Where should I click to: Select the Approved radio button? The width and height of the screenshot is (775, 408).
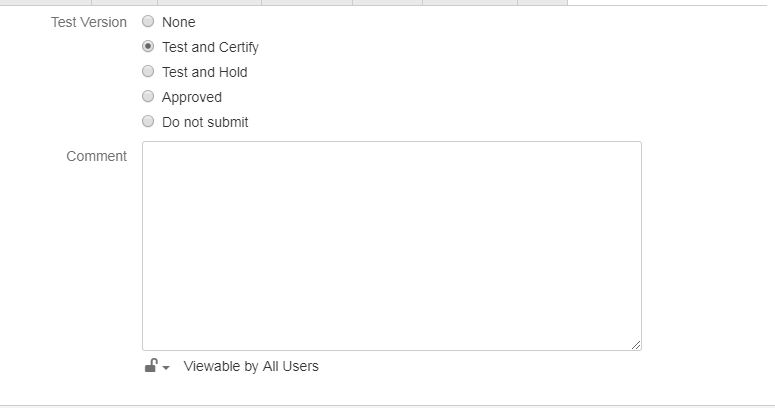tap(148, 96)
